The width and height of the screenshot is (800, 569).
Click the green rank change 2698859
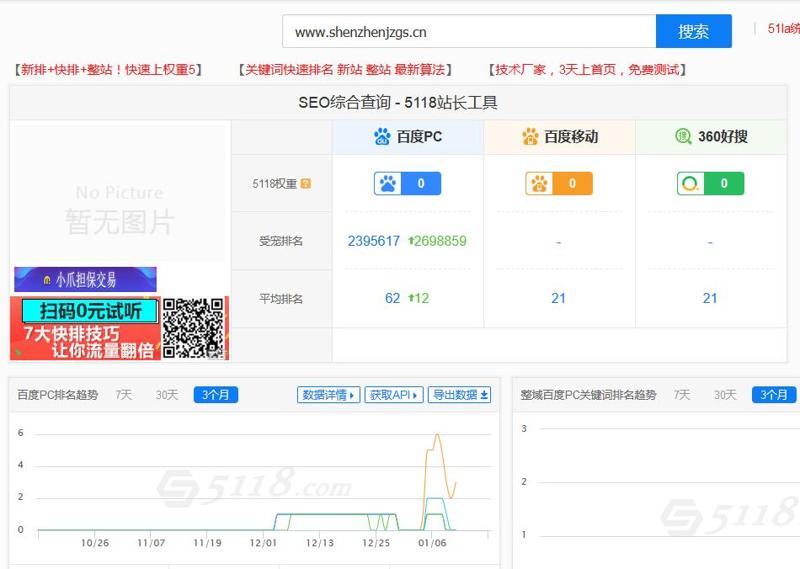[x=437, y=241]
